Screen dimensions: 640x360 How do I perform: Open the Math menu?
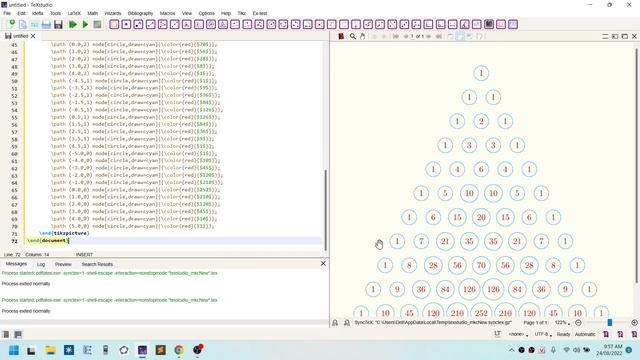coord(93,13)
